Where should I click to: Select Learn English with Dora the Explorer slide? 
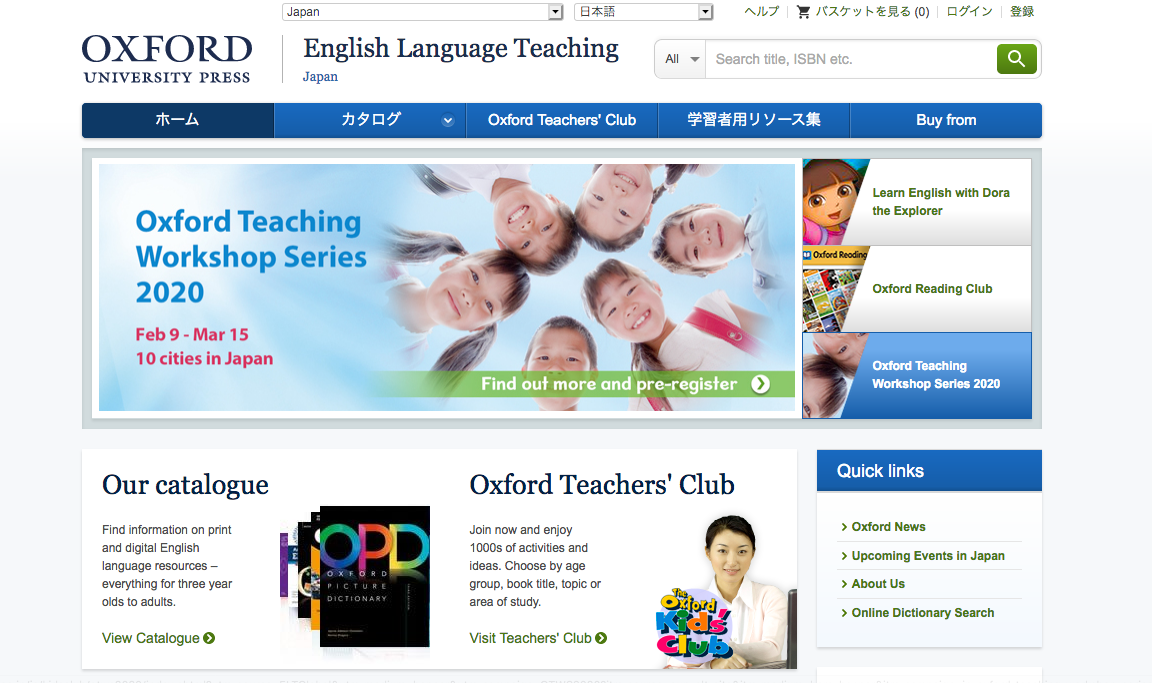917,202
